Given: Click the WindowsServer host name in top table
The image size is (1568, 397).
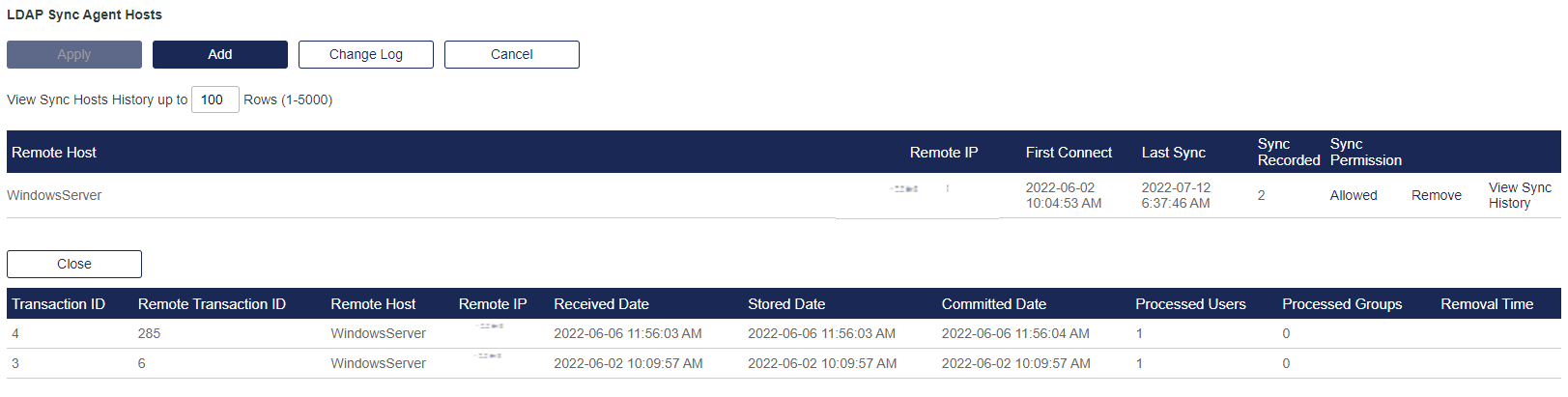Looking at the screenshot, I should [54, 195].
